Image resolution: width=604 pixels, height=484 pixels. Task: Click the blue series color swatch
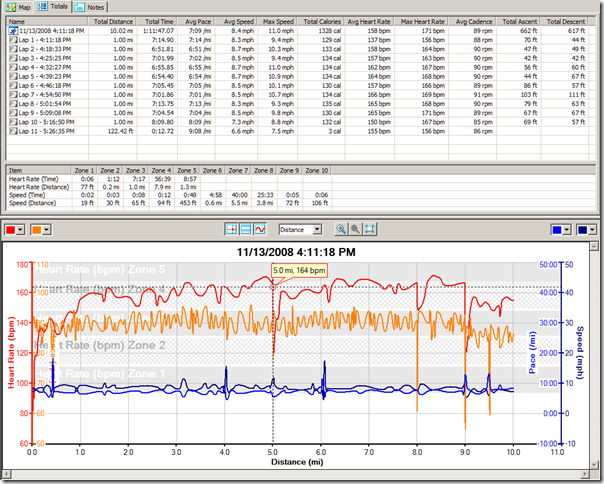pos(557,229)
